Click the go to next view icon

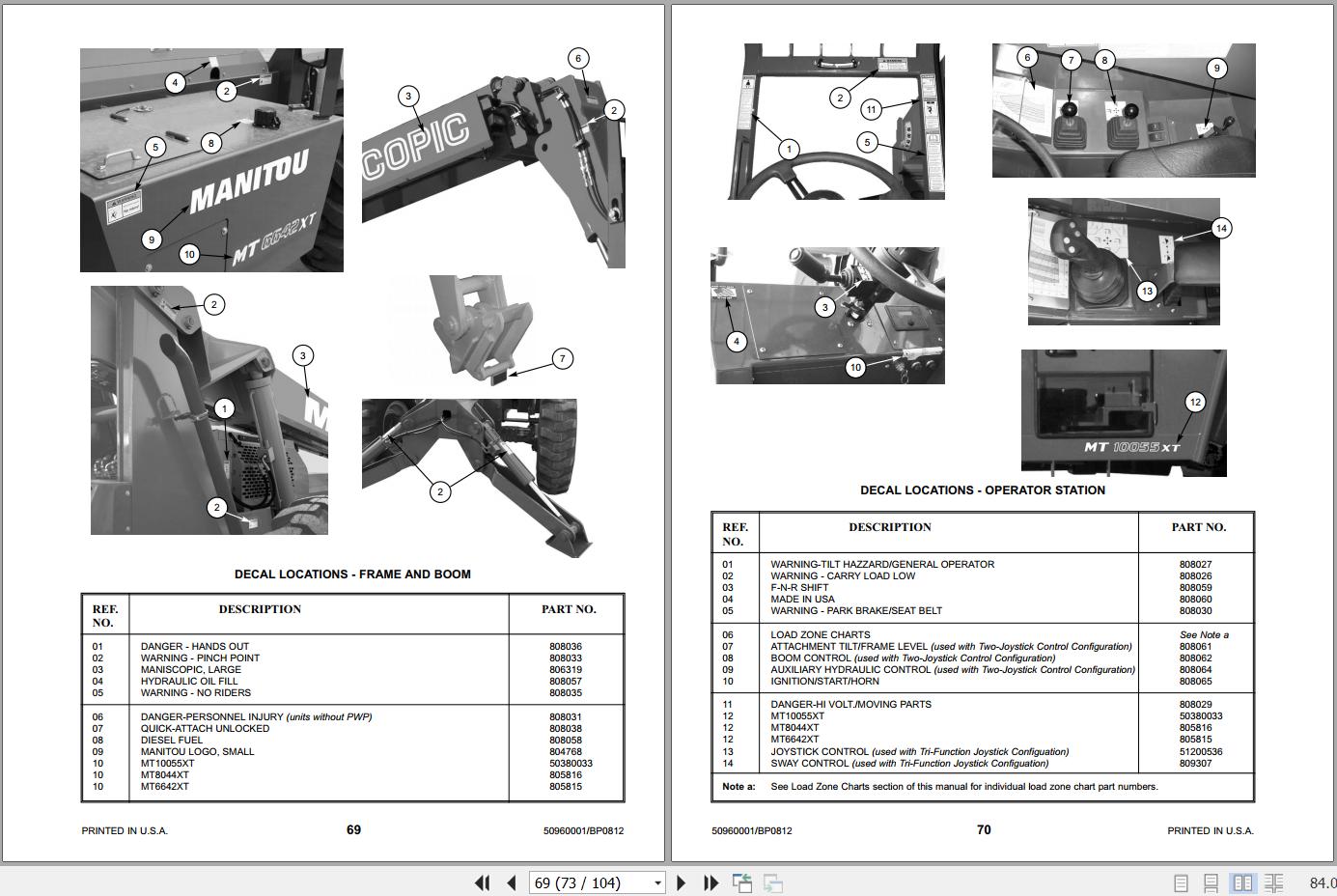[772, 882]
